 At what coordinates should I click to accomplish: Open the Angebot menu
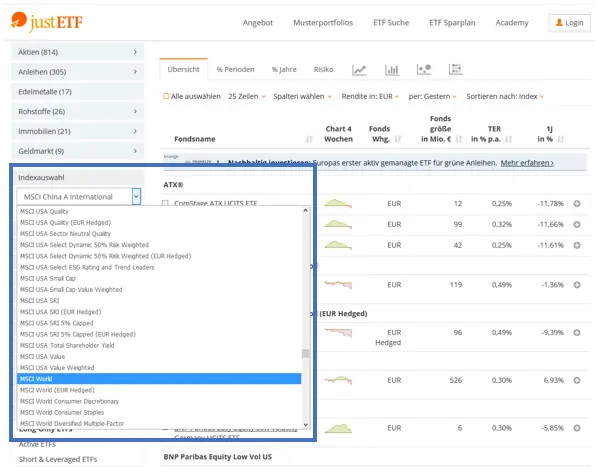click(258, 23)
